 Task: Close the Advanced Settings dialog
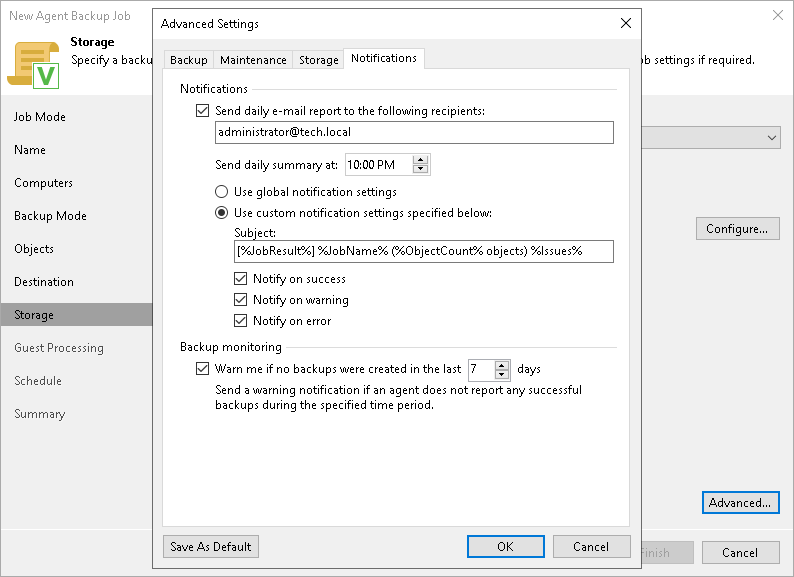626,23
